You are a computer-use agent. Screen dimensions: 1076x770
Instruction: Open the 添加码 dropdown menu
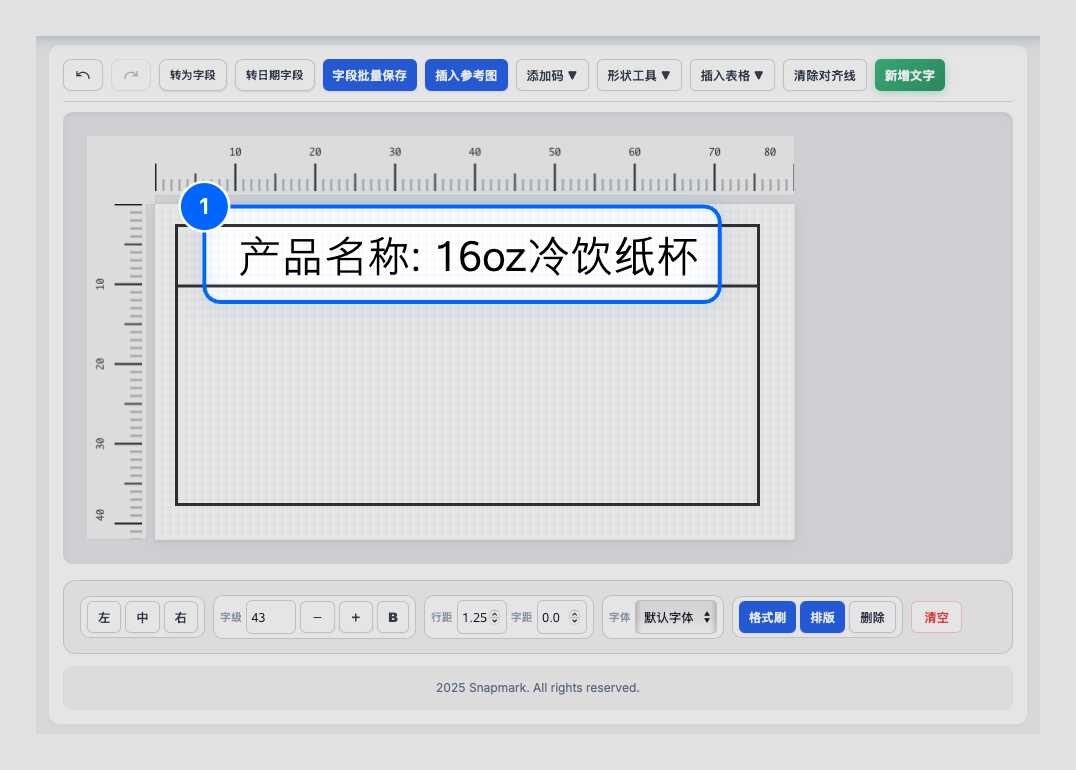[x=552, y=75]
